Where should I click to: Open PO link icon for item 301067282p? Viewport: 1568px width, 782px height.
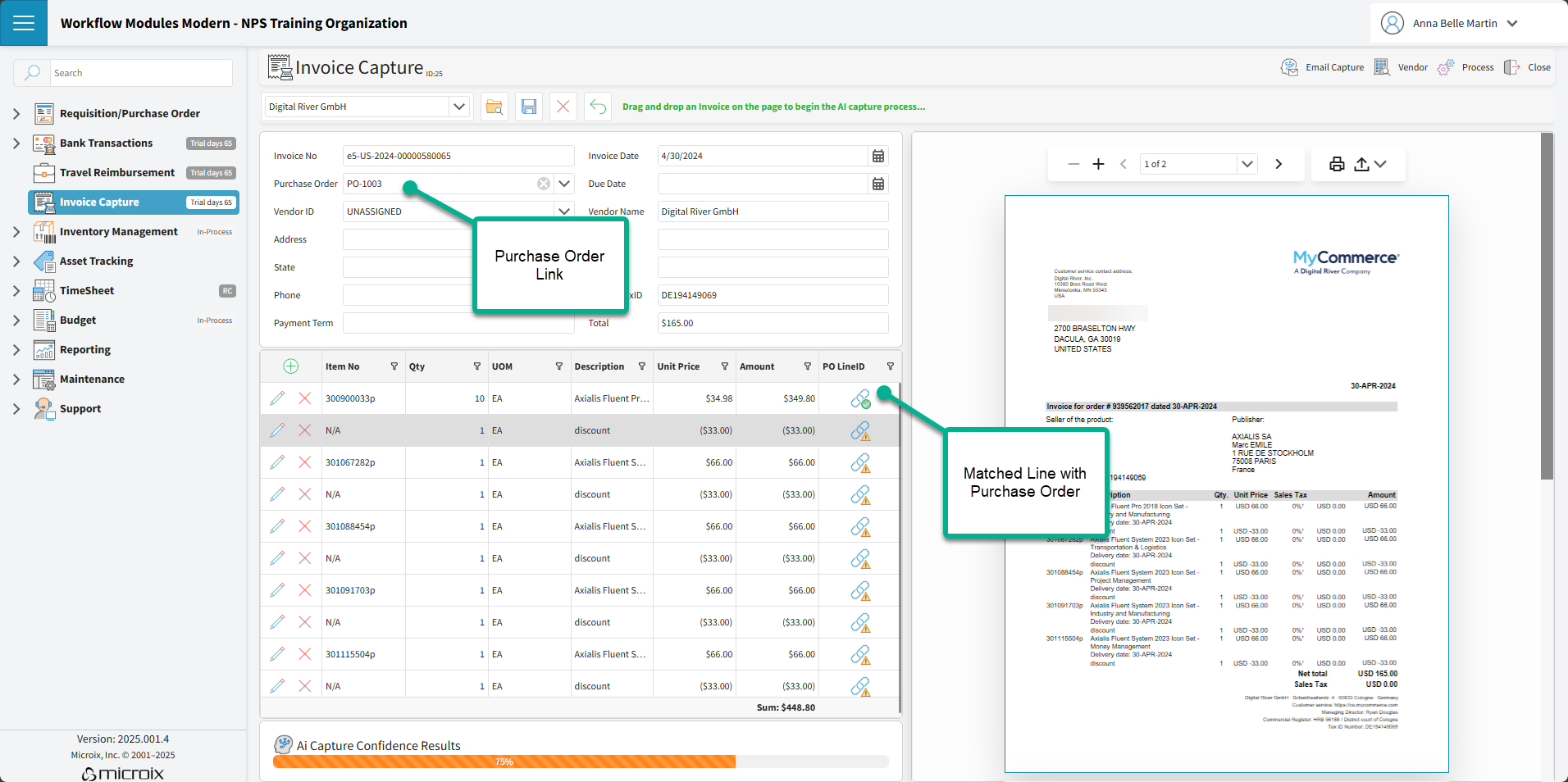pos(860,463)
